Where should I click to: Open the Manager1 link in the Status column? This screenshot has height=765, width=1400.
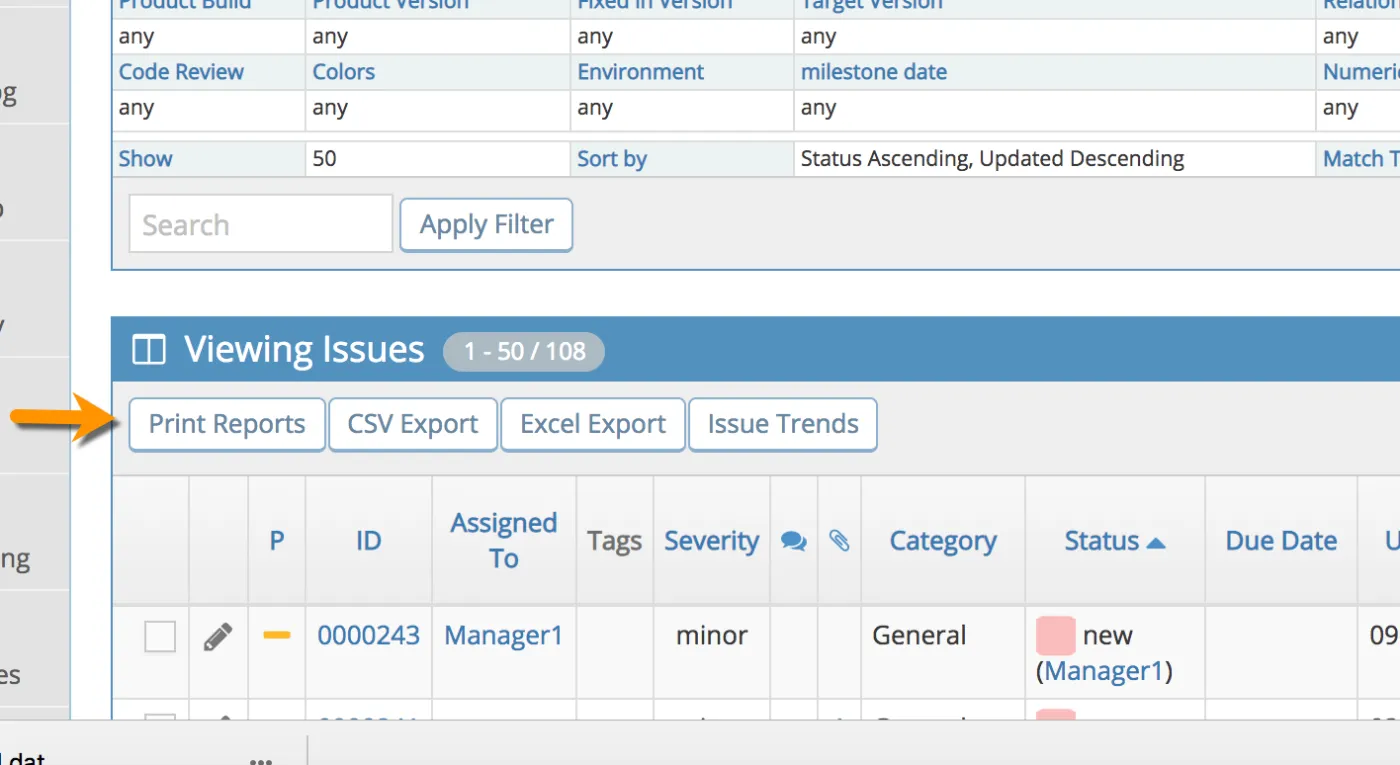tap(1105, 671)
